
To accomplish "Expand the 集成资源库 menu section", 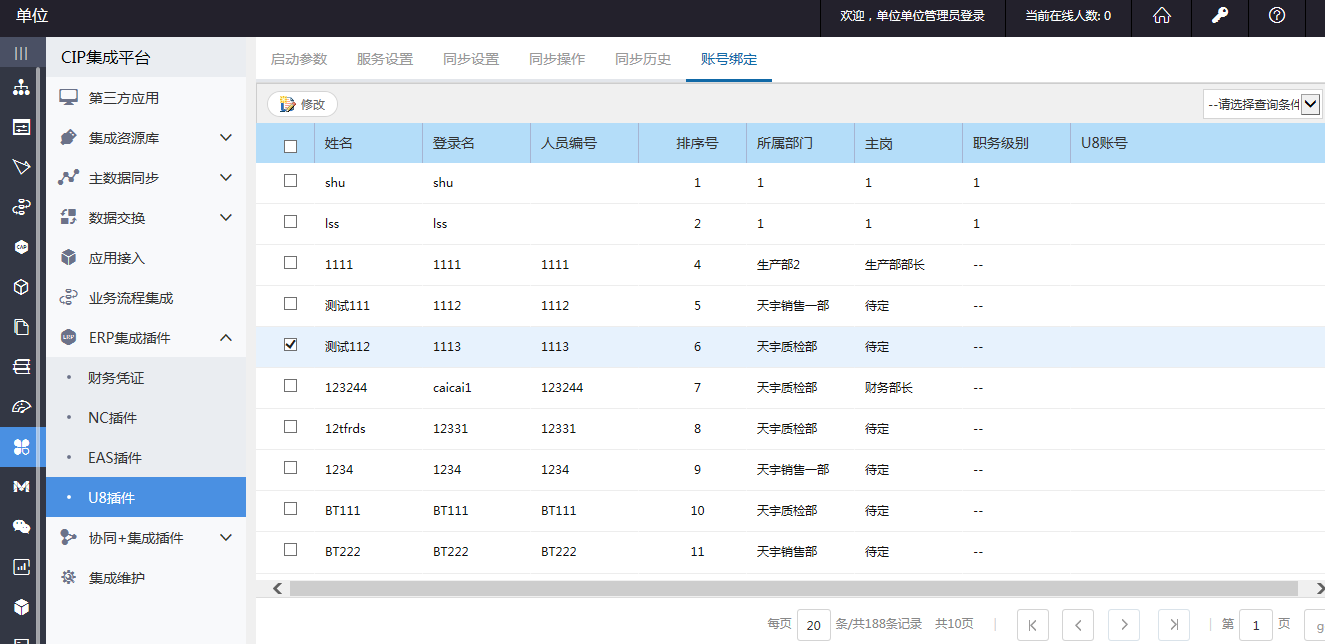I will click(x=226, y=138).
